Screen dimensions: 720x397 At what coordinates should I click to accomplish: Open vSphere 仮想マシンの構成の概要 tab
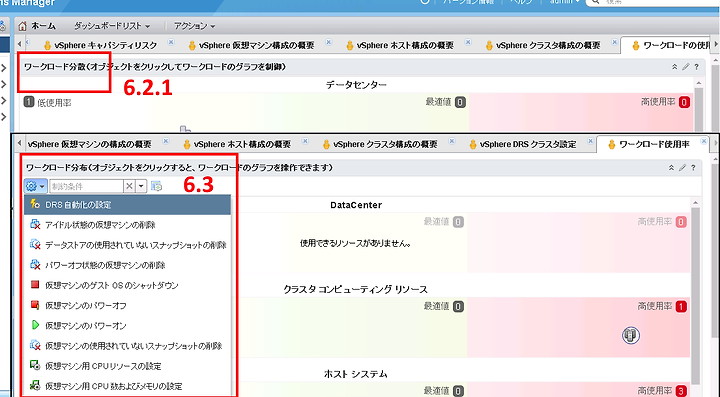click(x=90, y=144)
